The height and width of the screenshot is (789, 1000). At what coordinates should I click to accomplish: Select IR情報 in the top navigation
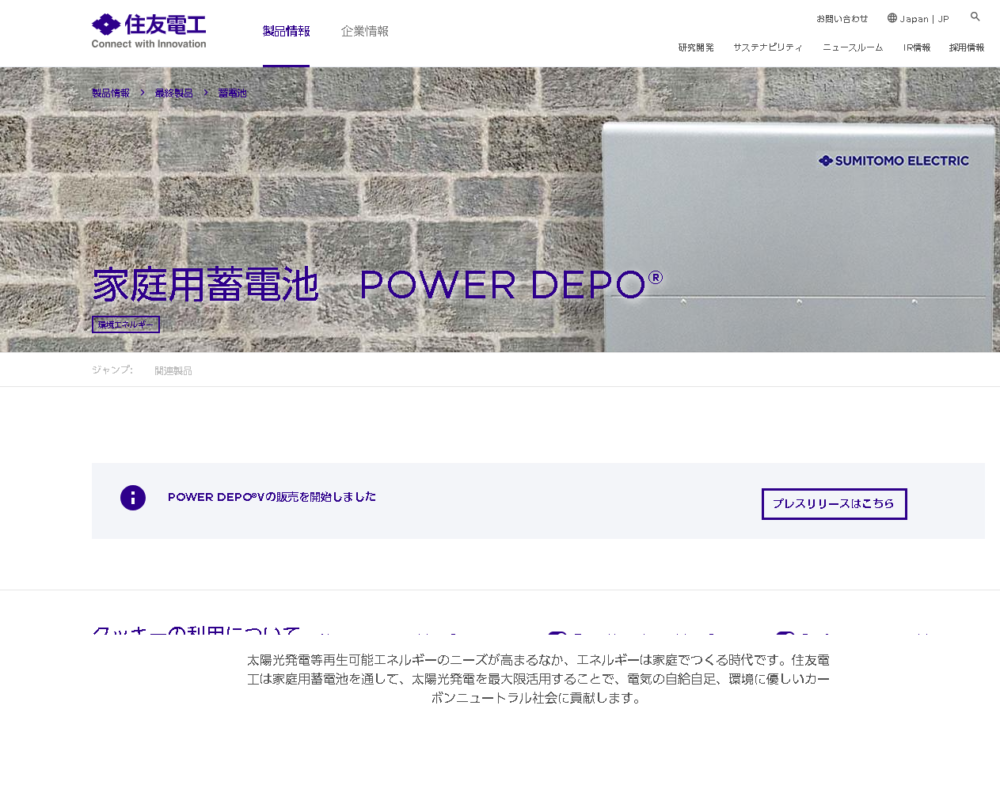tap(916, 47)
